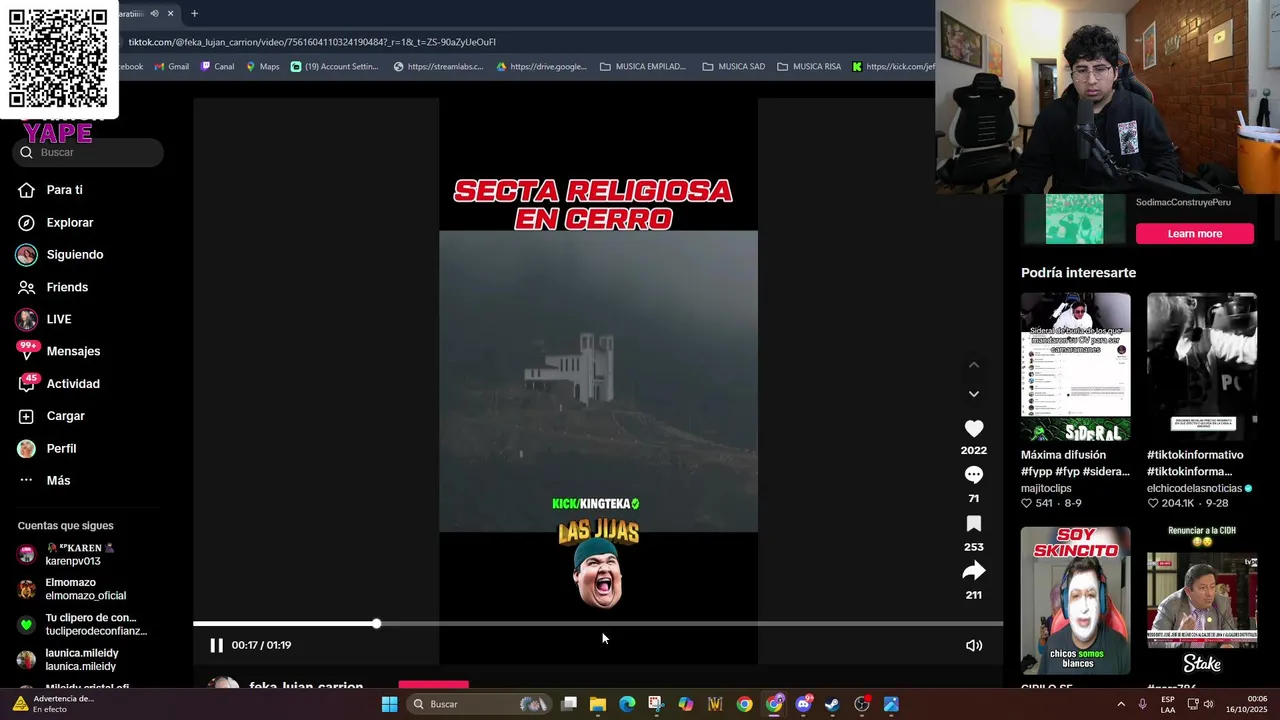Screen dimensions: 1280x720
Task: Open the elchicodelasnoticias author link
Action: click(1194, 488)
